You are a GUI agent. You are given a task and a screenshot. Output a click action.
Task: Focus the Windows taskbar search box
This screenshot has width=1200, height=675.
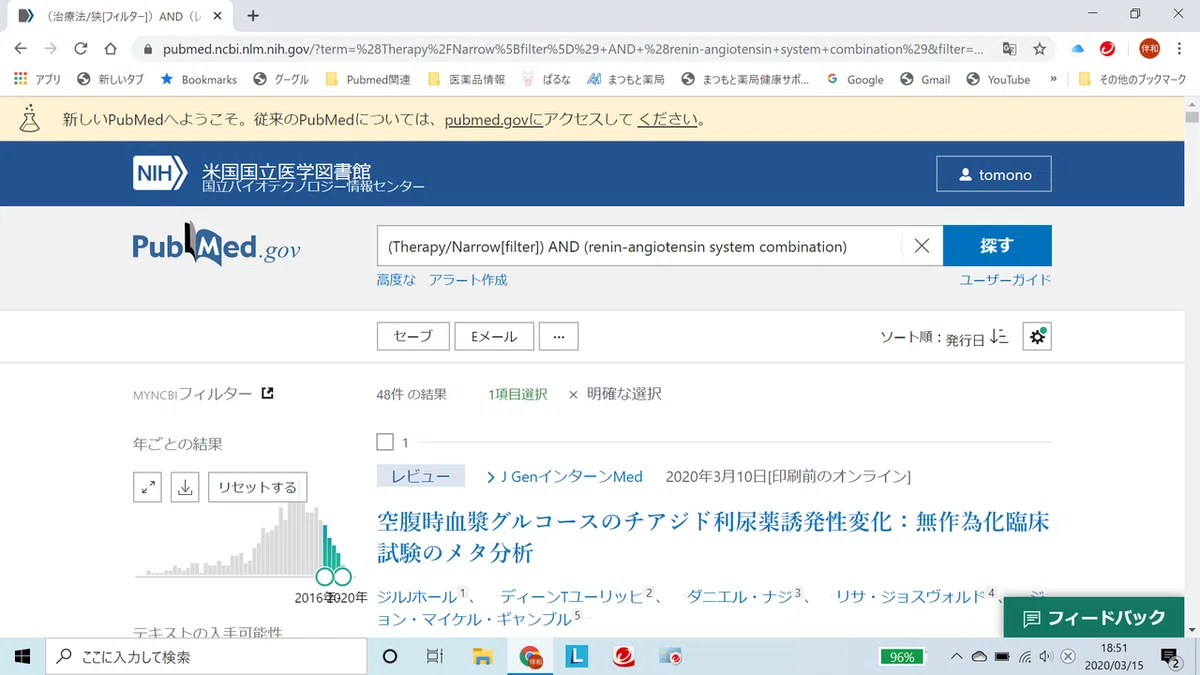point(206,657)
